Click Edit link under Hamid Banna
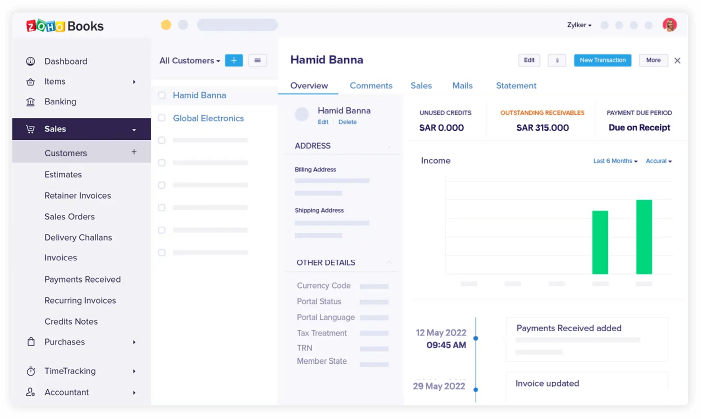Image resolution: width=701 pixels, height=419 pixels. [x=323, y=122]
